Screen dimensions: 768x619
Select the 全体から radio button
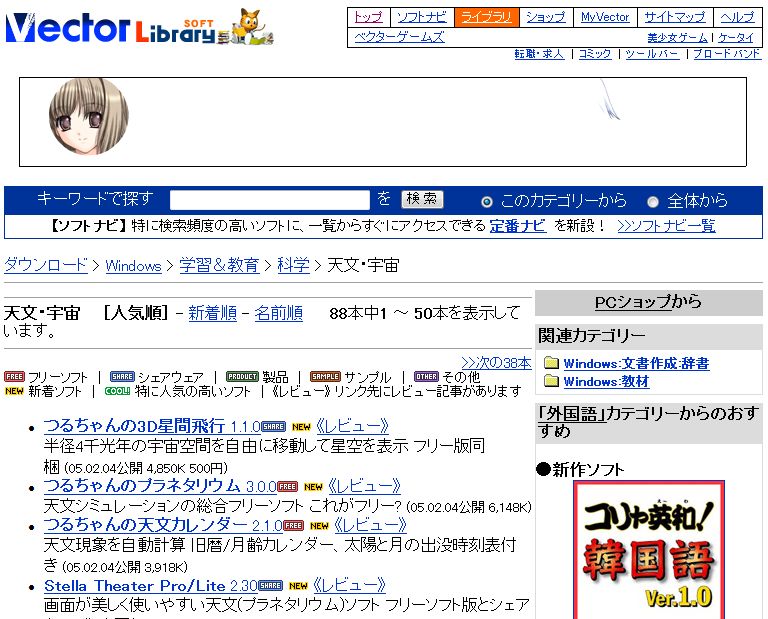(x=653, y=201)
